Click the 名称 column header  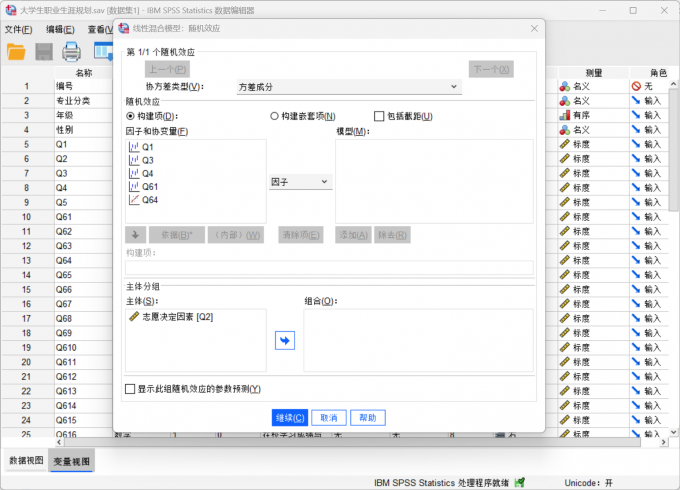pos(84,72)
